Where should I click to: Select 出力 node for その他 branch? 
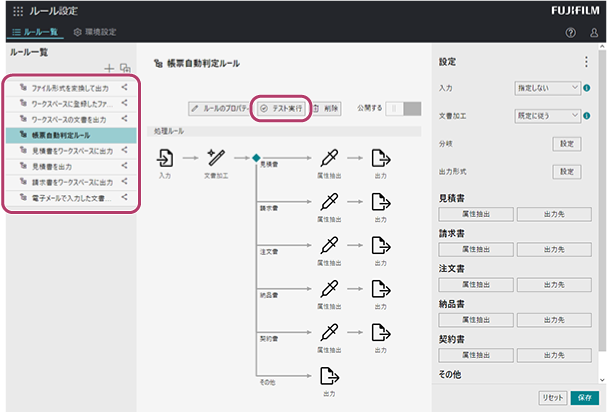click(x=329, y=376)
